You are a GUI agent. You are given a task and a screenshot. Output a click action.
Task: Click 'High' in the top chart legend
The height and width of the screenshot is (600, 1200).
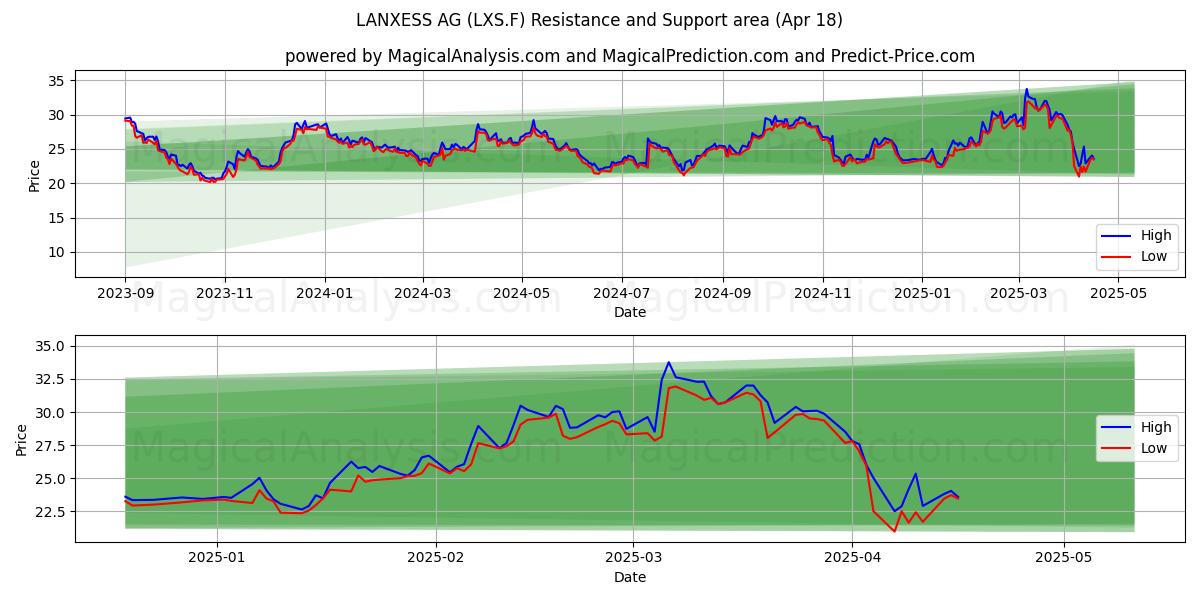coord(1156,236)
